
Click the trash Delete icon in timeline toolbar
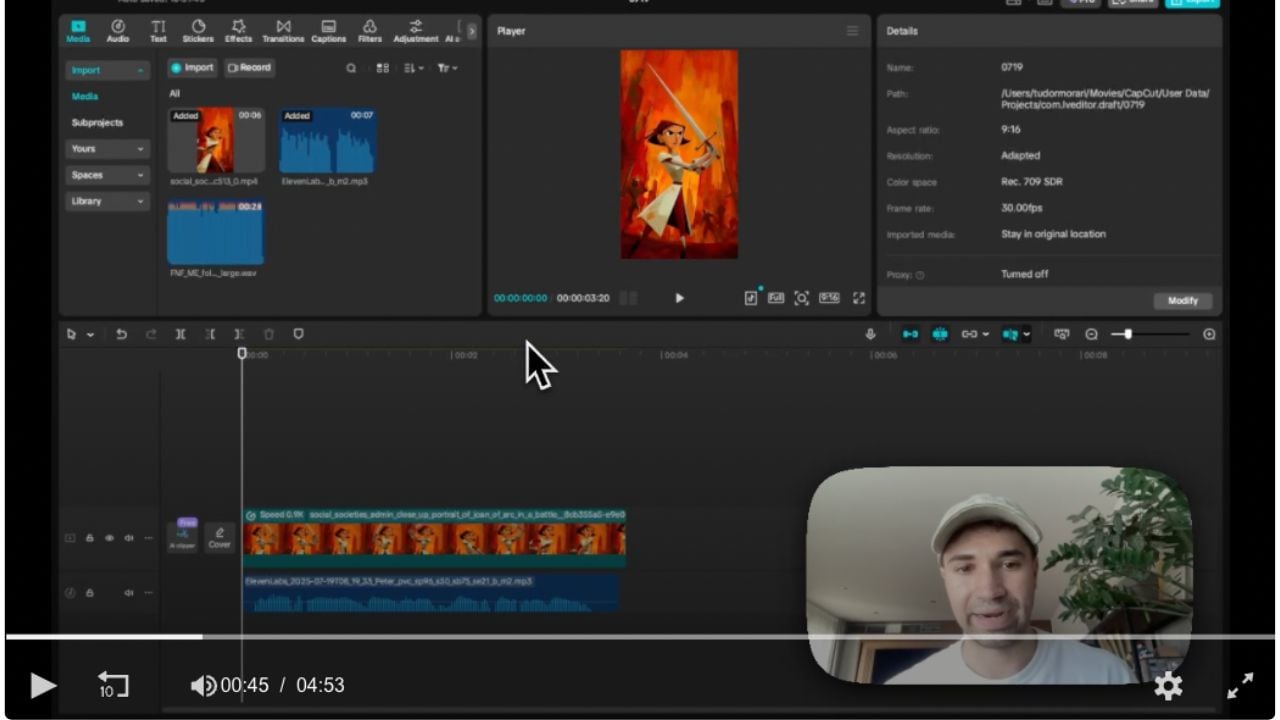(269, 334)
